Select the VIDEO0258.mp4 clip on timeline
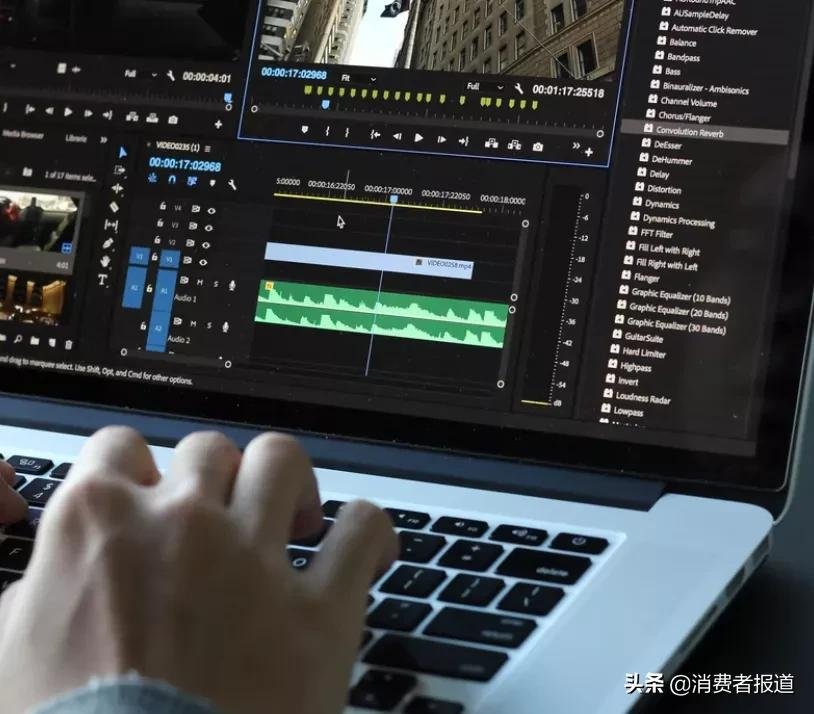The height and width of the screenshot is (714, 814). point(369,260)
